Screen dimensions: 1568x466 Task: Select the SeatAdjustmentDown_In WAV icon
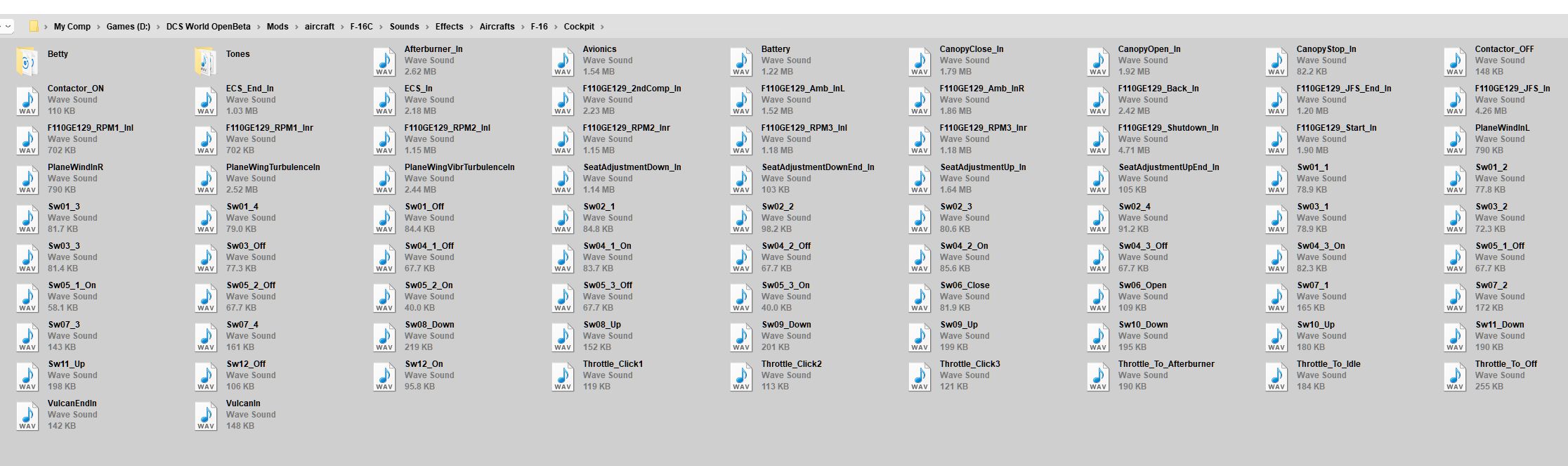[563, 180]
